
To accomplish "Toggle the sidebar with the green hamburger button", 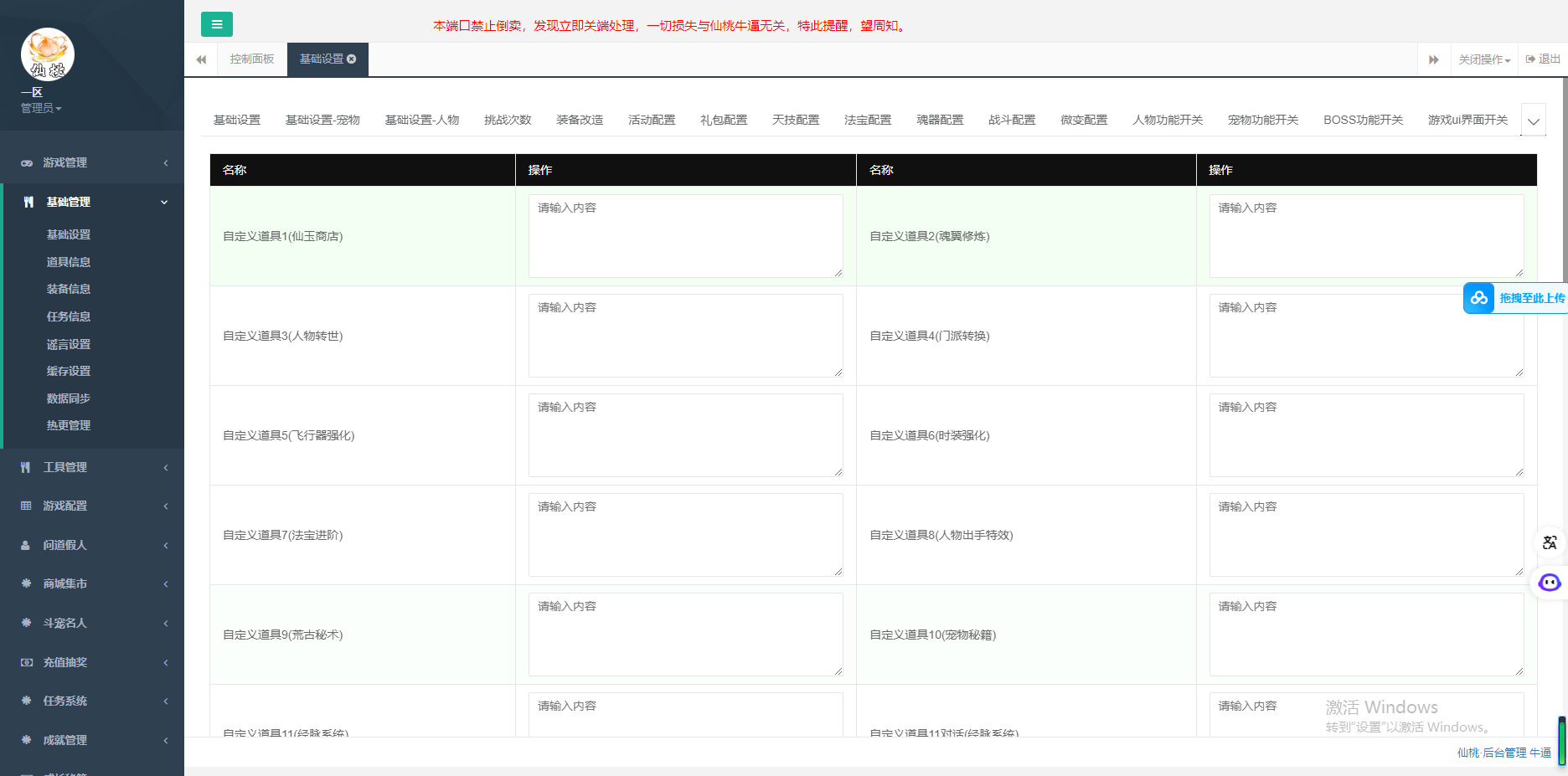I will [217, 24].
